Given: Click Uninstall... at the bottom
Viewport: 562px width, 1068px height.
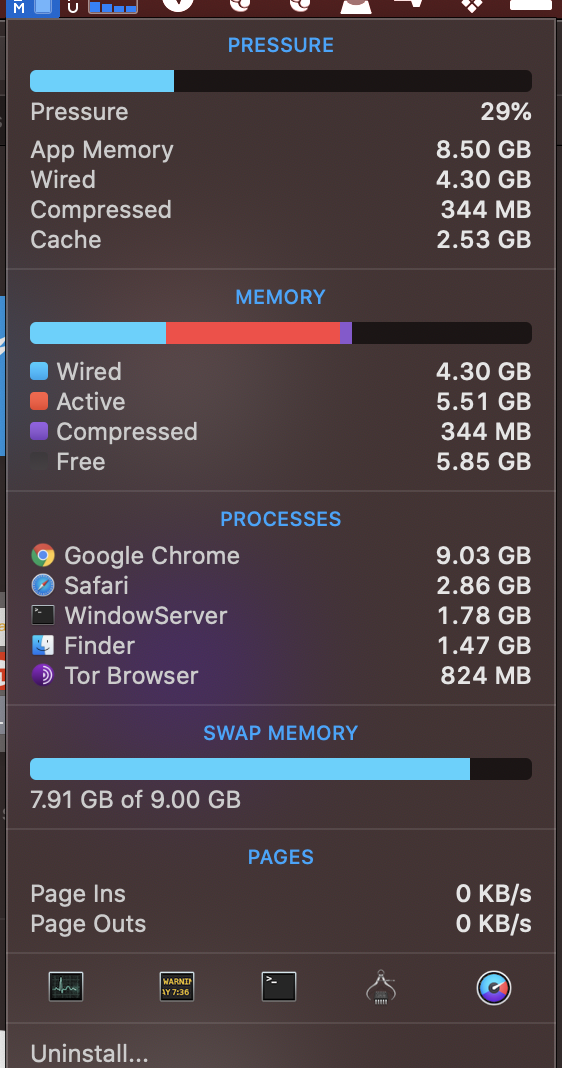Looking at the screenshot, I should [x=89, y=1054].
